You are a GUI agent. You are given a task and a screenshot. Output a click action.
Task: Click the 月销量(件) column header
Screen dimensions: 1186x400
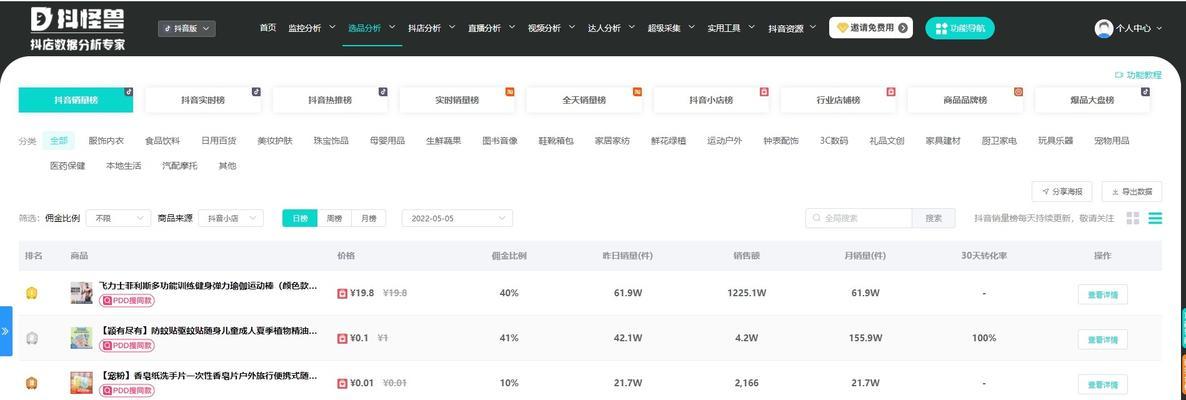[865, 256]
